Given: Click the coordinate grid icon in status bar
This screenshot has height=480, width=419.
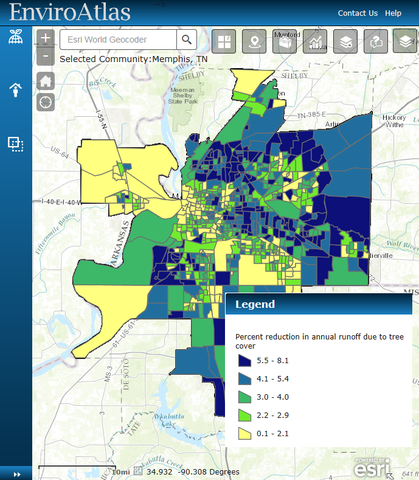Looking at the screenshot, I should (138, 471).
